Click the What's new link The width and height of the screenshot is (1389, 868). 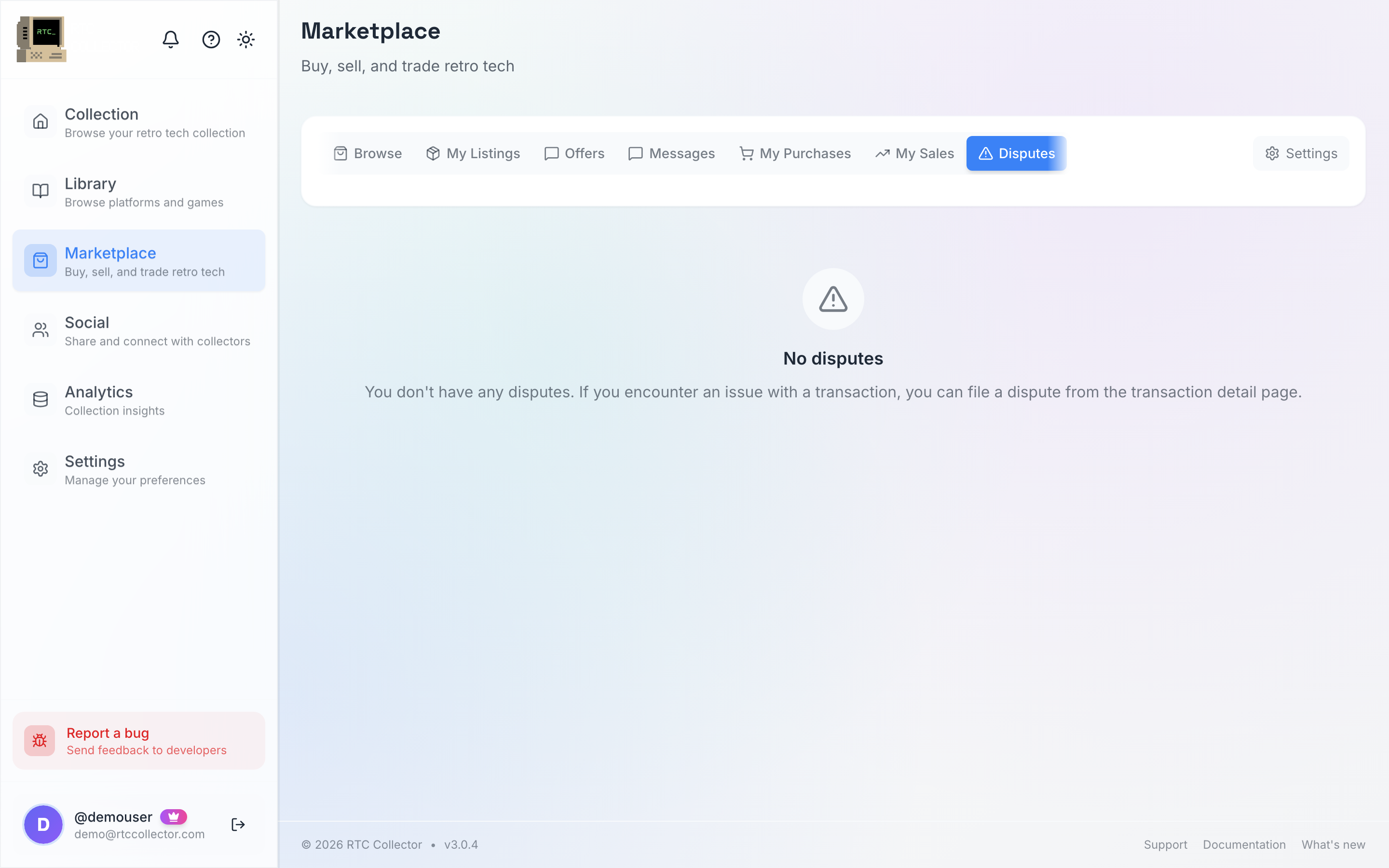tap(1333, 844)
